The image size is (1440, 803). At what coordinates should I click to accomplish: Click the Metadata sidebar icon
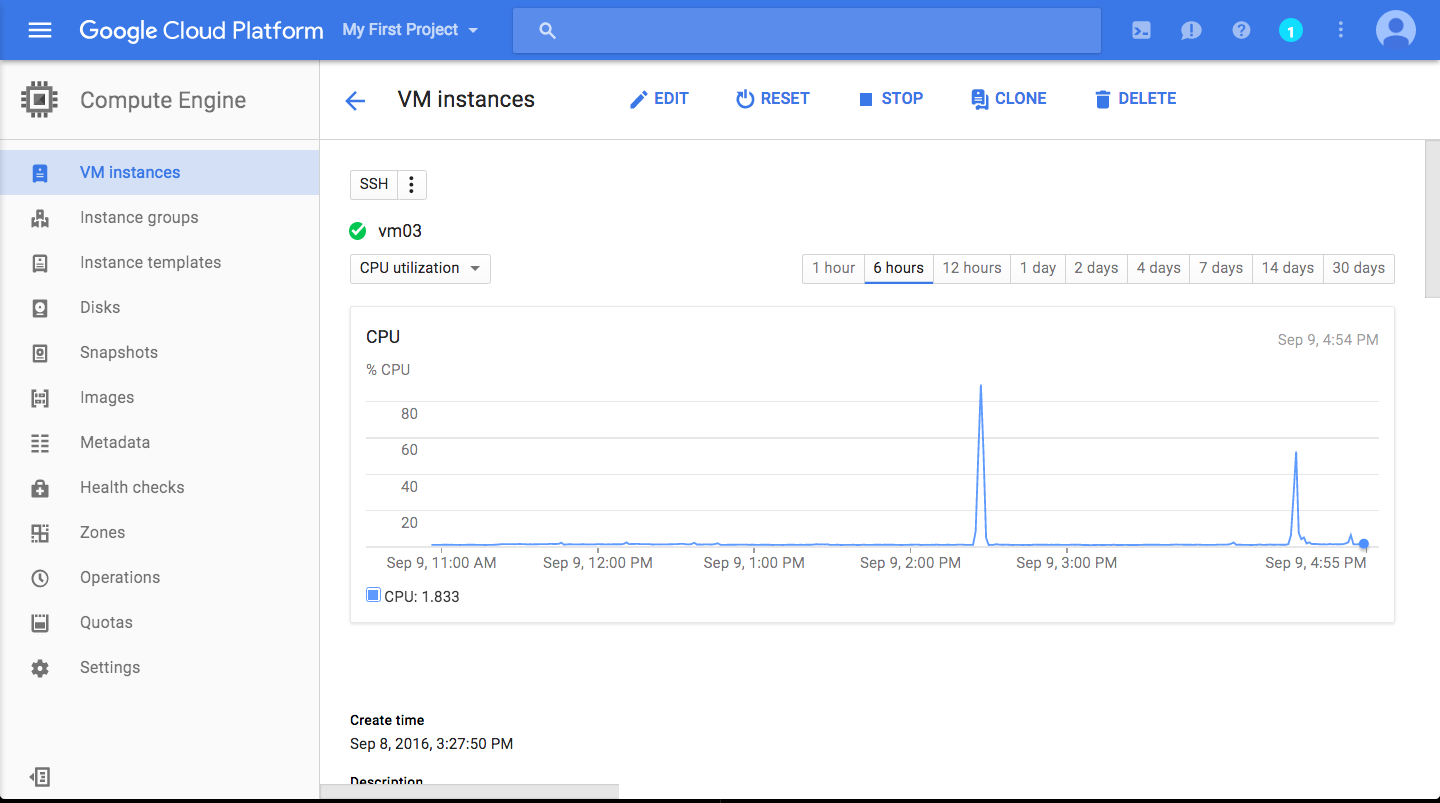coord(40,443)
